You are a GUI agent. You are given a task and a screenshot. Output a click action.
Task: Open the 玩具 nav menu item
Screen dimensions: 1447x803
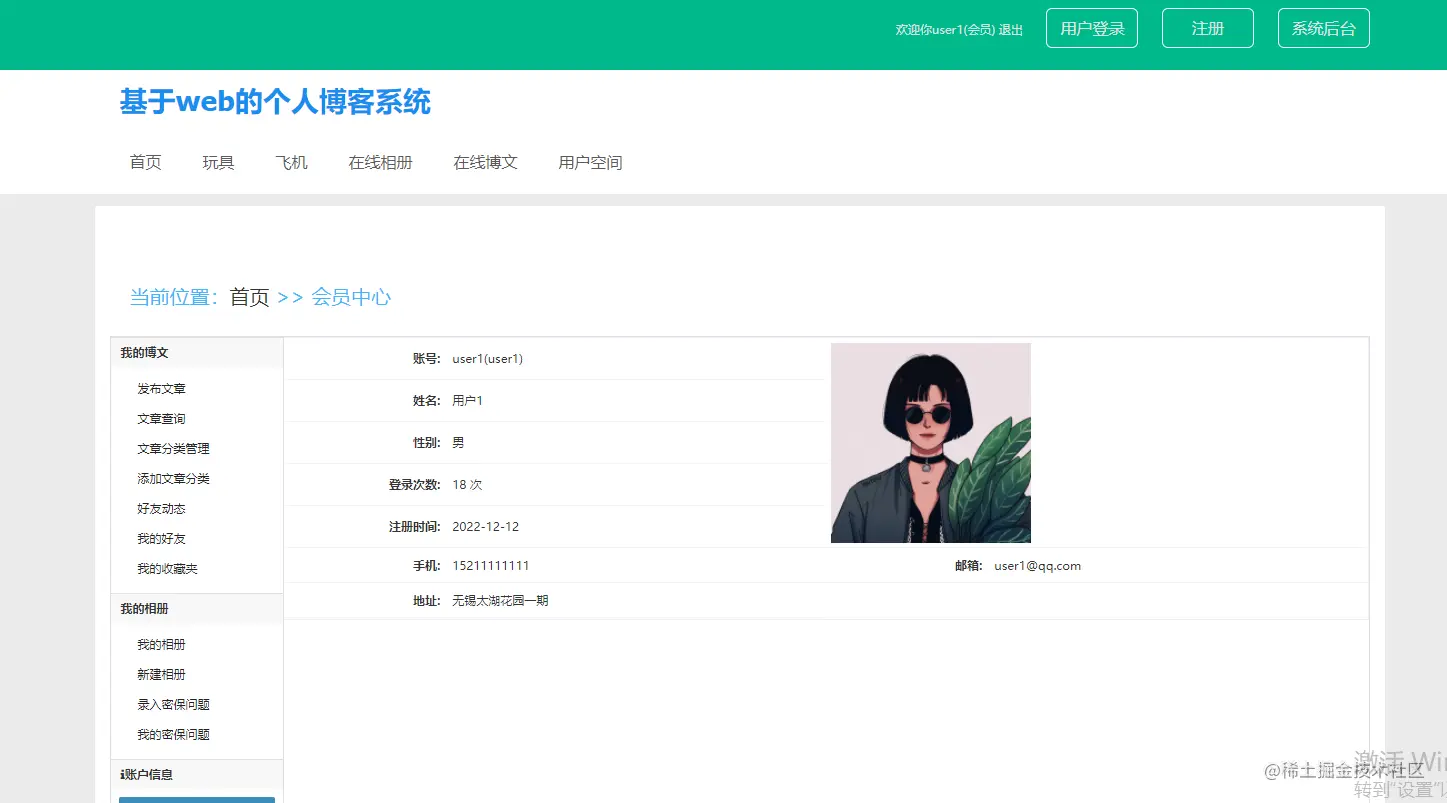[x=219, y=162]
